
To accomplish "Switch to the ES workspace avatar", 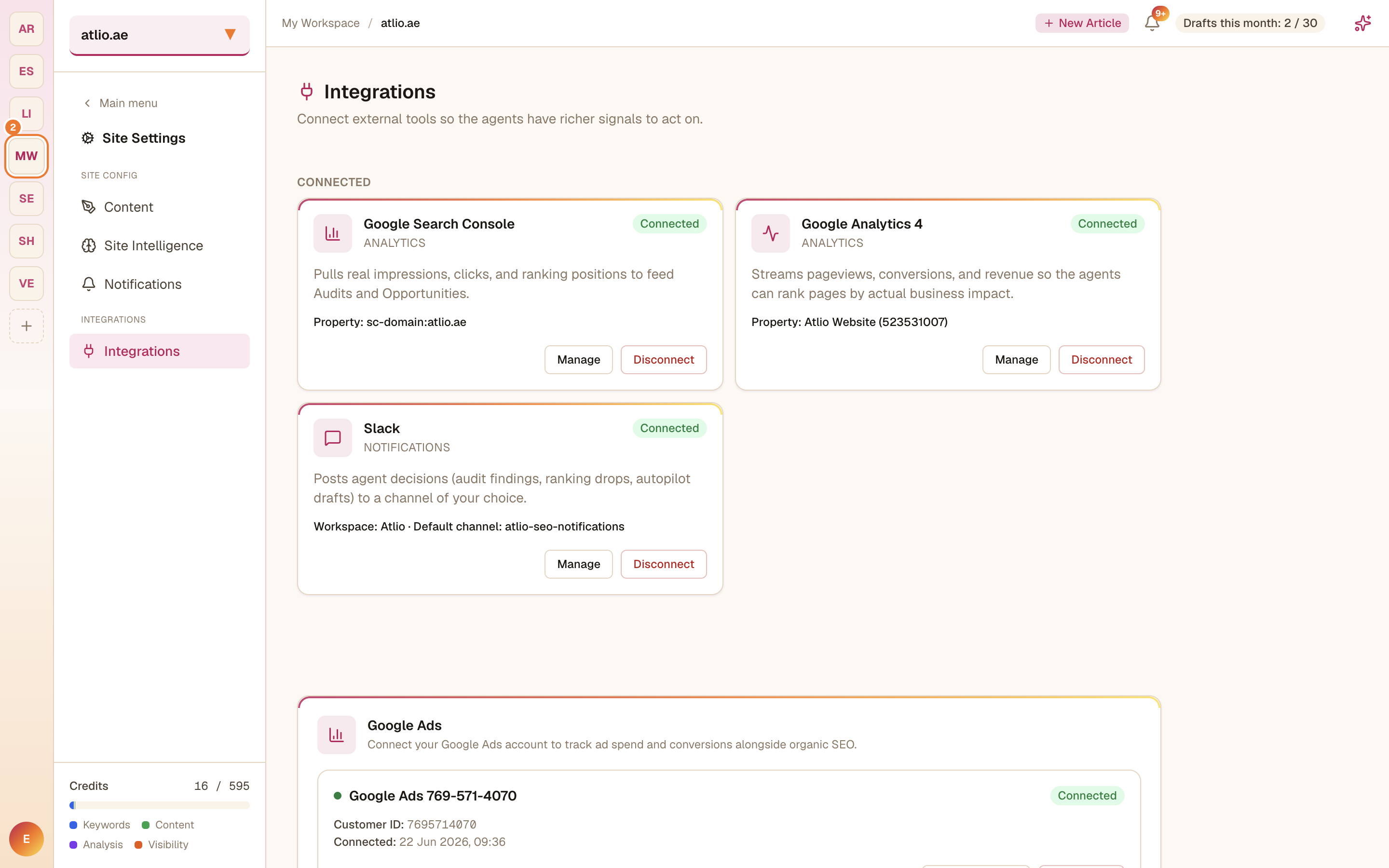I will click(x=27, y=71).
